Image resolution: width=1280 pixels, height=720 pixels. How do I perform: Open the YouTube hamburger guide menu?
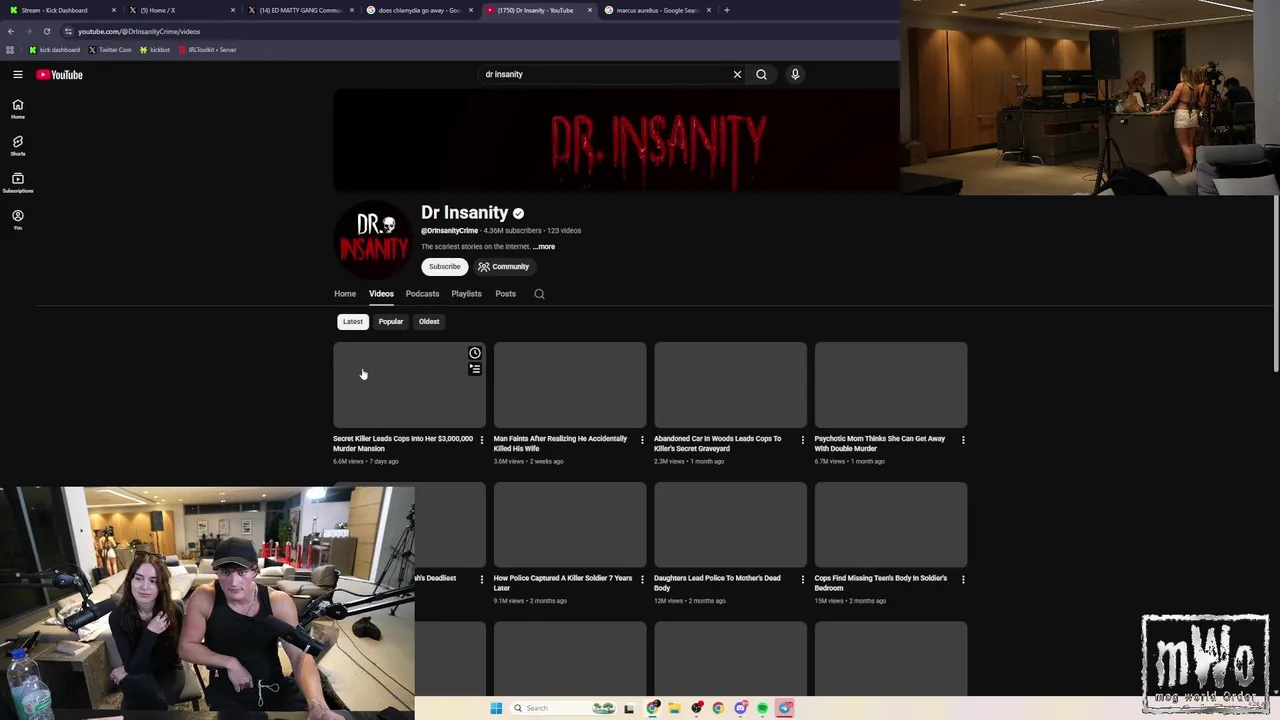tap(18, 74)
